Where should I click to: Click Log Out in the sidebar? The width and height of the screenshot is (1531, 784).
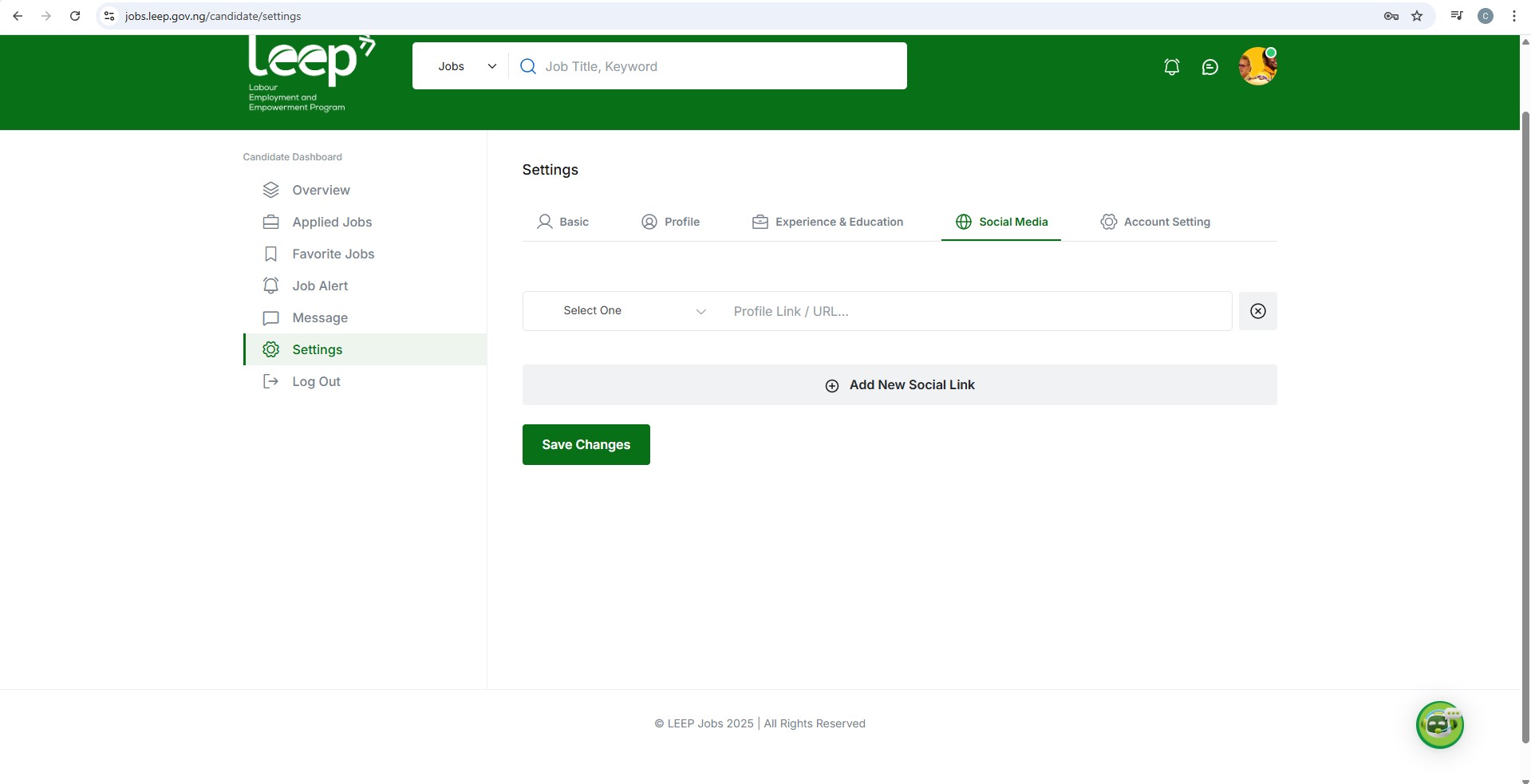[316, 381]
